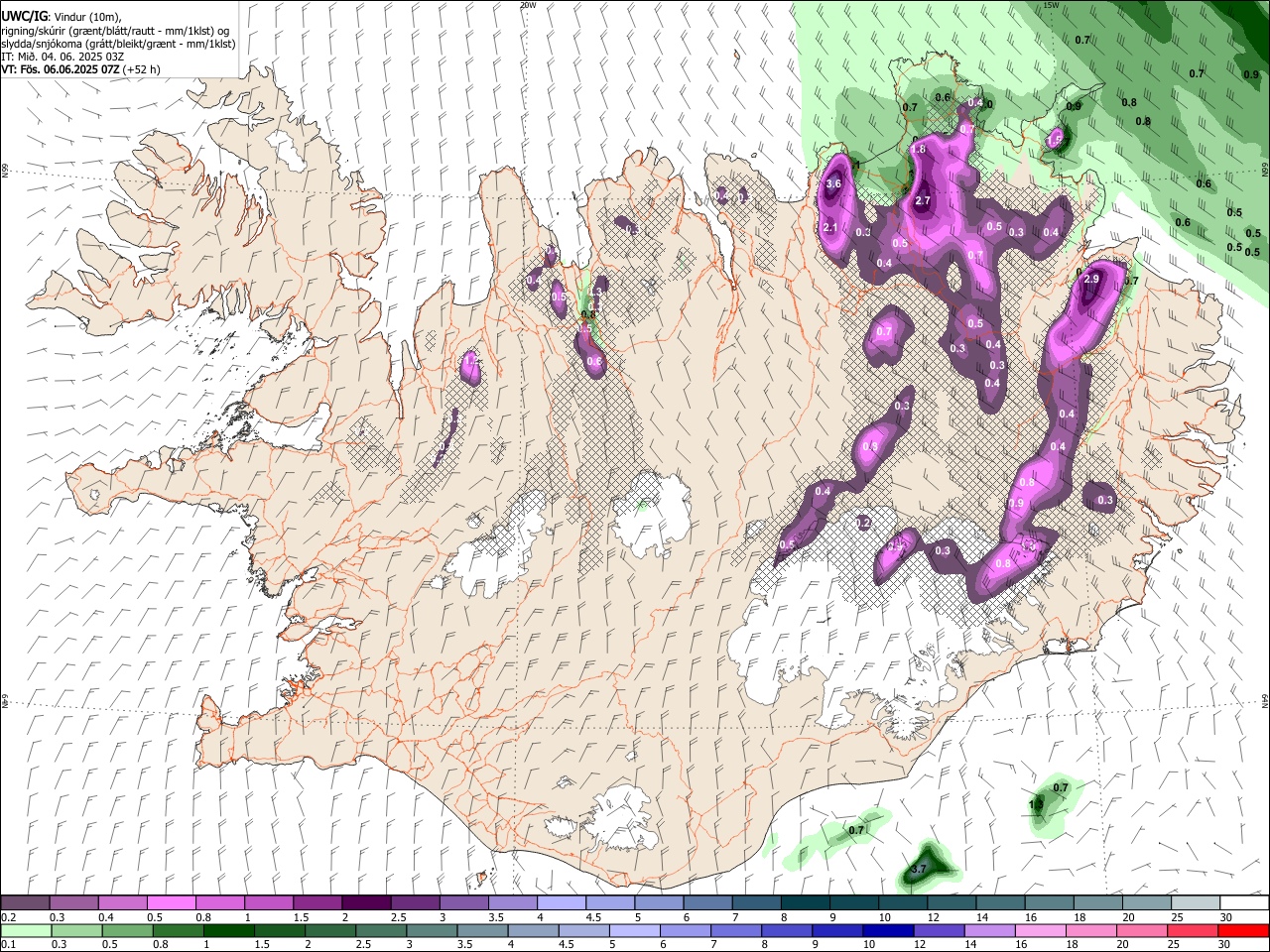
Task: Select the grey-green 3 swatch in the lower legend
Action: 431,930
